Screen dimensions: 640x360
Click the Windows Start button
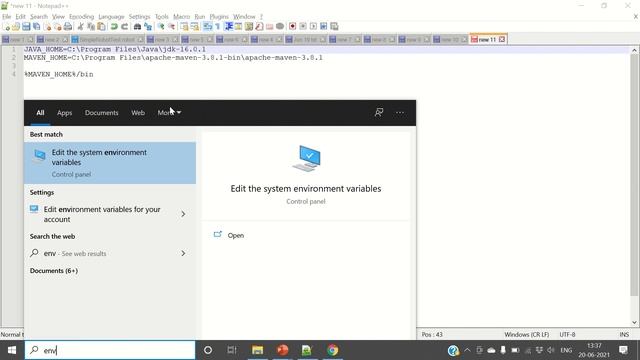(12, 350)
